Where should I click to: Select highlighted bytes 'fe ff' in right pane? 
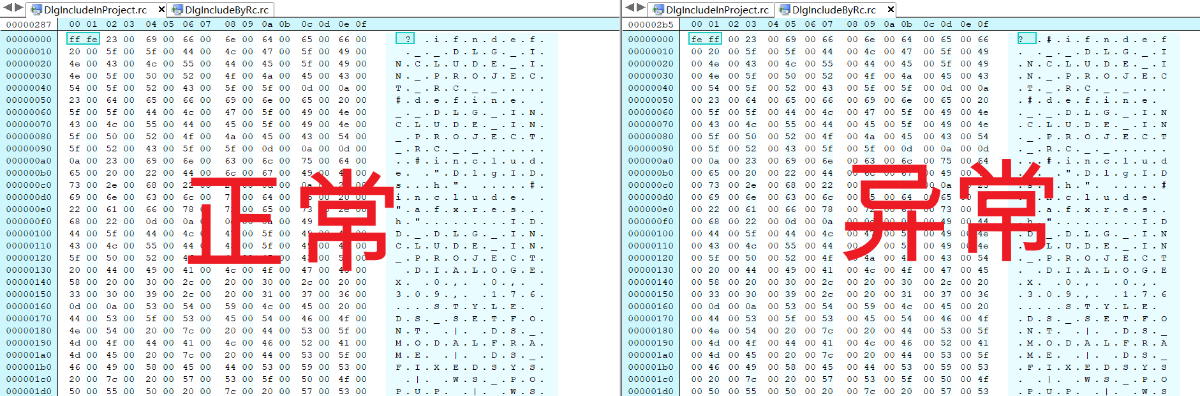tap(704, 38)
